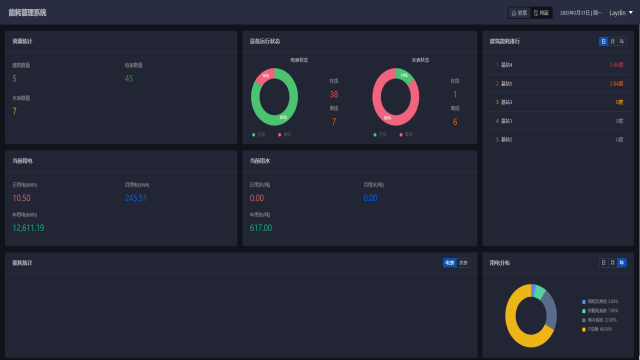Toggle the pink offline legend under the water meter chart
640x360 pixels.
[406, 135]
